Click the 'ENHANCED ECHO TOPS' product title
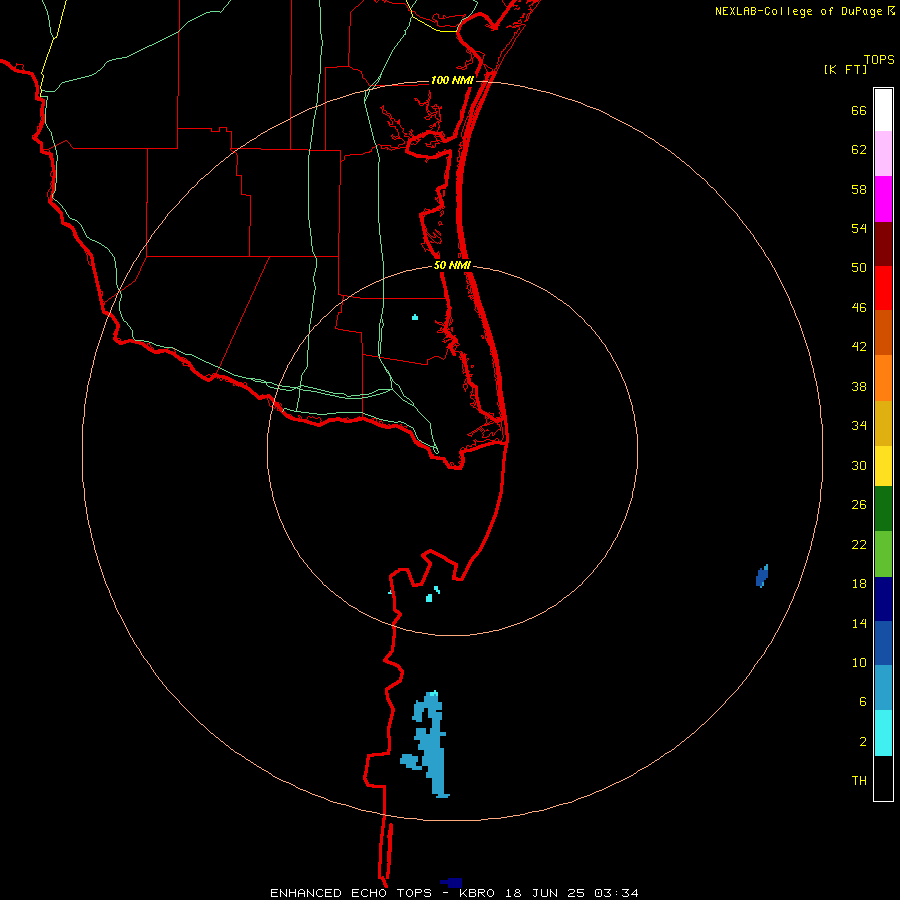Screen dimensions: 900x900 click(x=351, y=893)
